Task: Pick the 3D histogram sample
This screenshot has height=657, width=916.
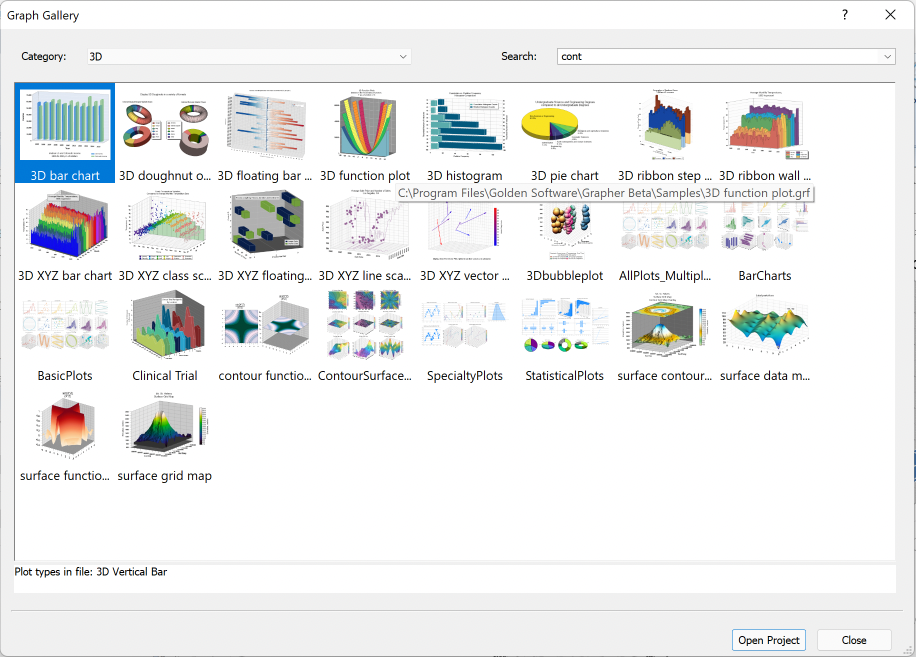Action: pyautogui.click(x=465, y=125)
